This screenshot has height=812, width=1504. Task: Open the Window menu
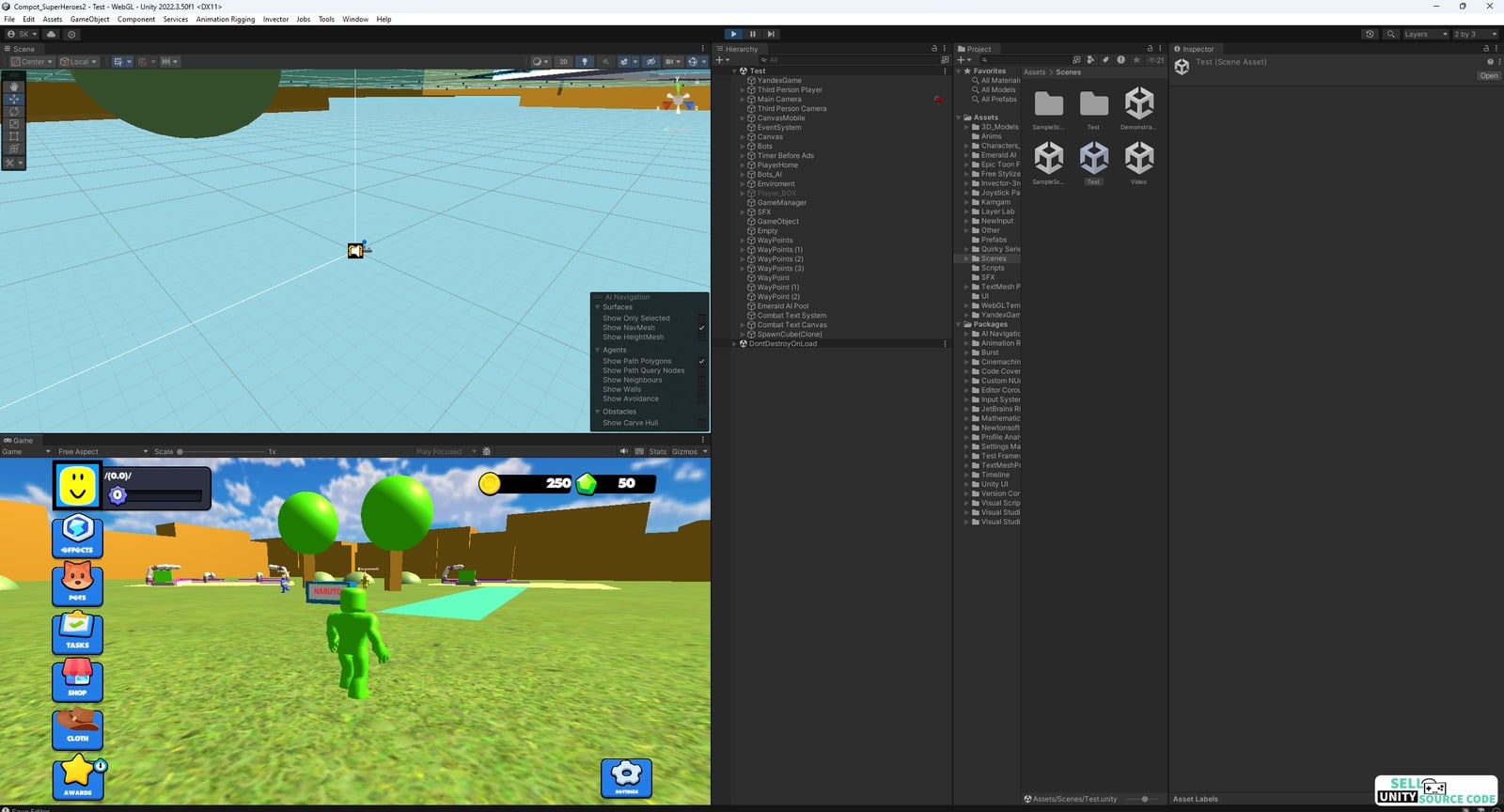point(354,19)
